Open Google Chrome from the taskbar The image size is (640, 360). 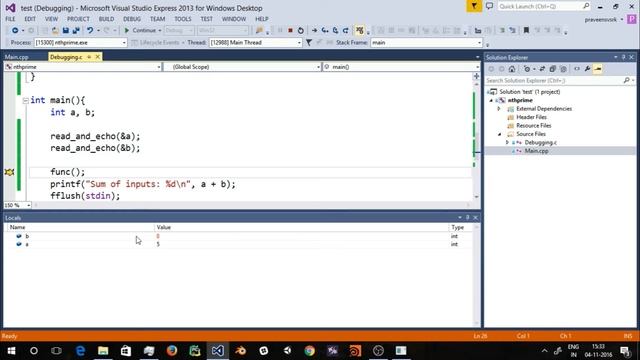click(x=310, y=351)
